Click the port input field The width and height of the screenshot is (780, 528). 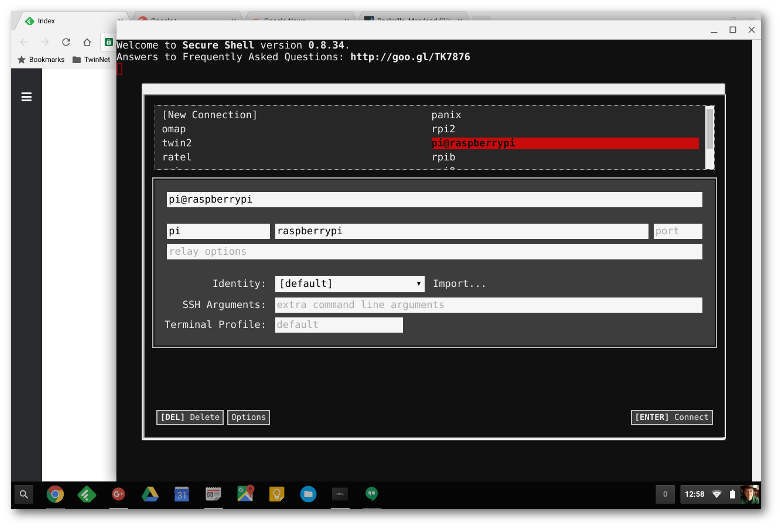(678, 231)
